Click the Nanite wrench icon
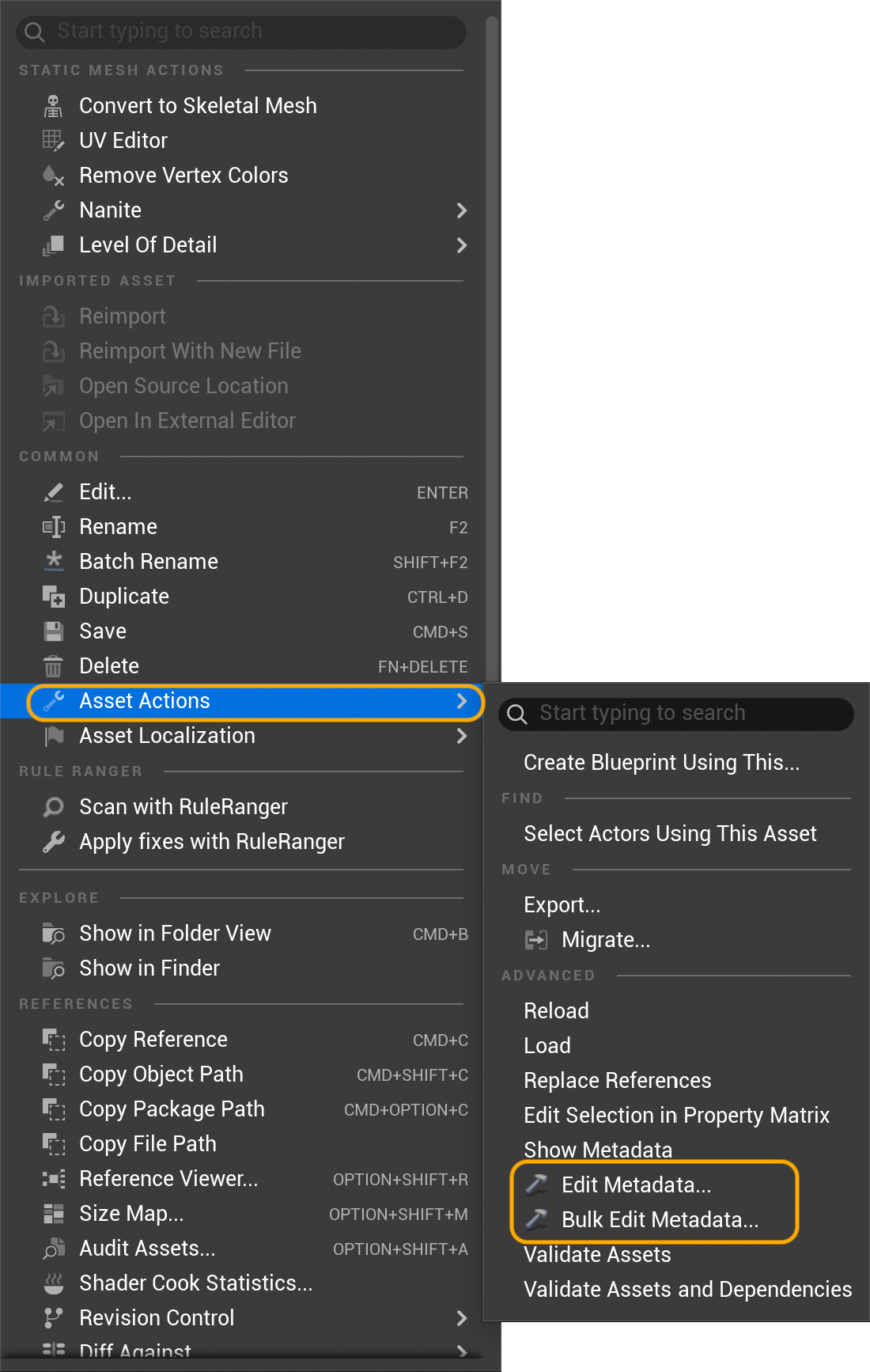The height and width of the screenshot is (1372, 870). point(53,210)
